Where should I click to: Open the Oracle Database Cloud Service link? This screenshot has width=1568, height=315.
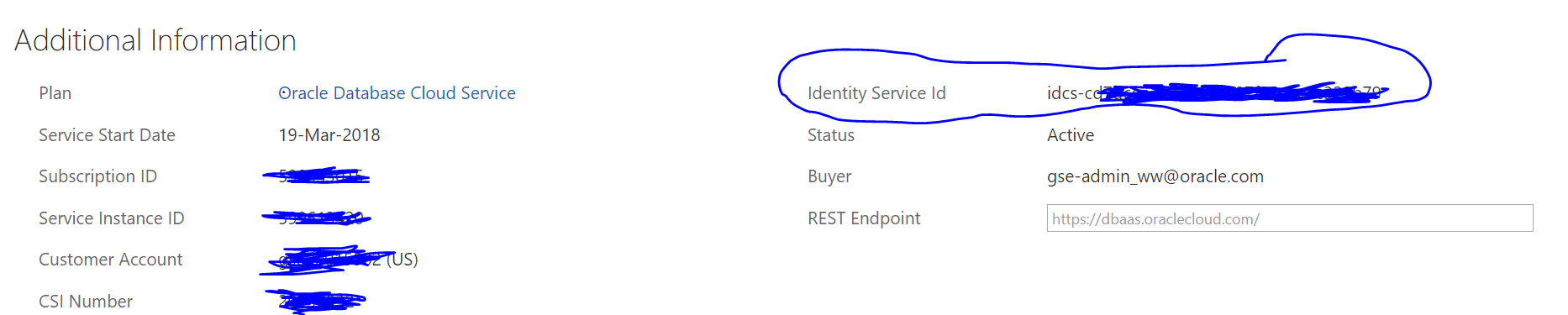coord(397,93)
